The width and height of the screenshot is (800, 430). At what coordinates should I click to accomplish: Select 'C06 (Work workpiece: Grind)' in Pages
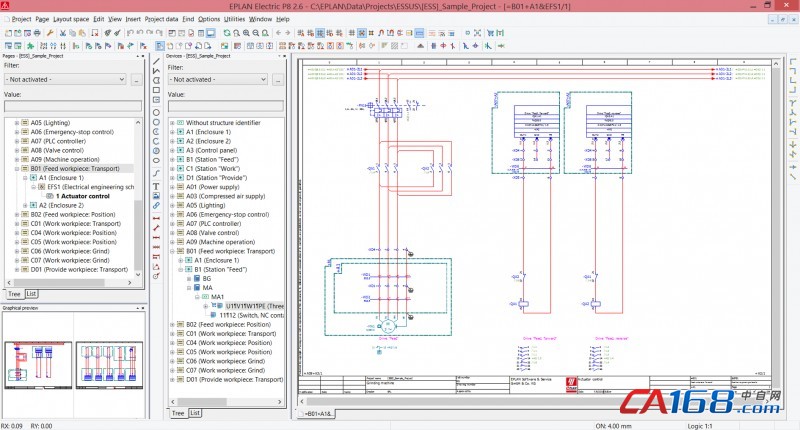point(69,251)
